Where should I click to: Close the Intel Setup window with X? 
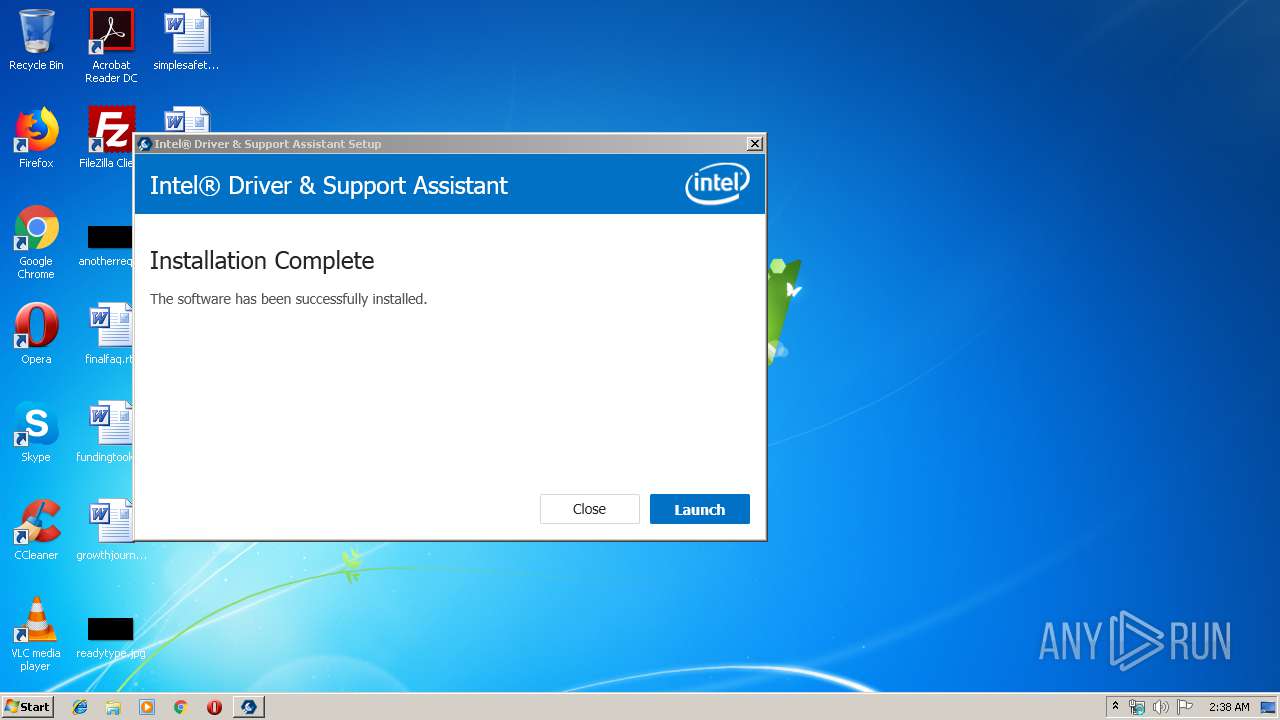pos(755,144)
